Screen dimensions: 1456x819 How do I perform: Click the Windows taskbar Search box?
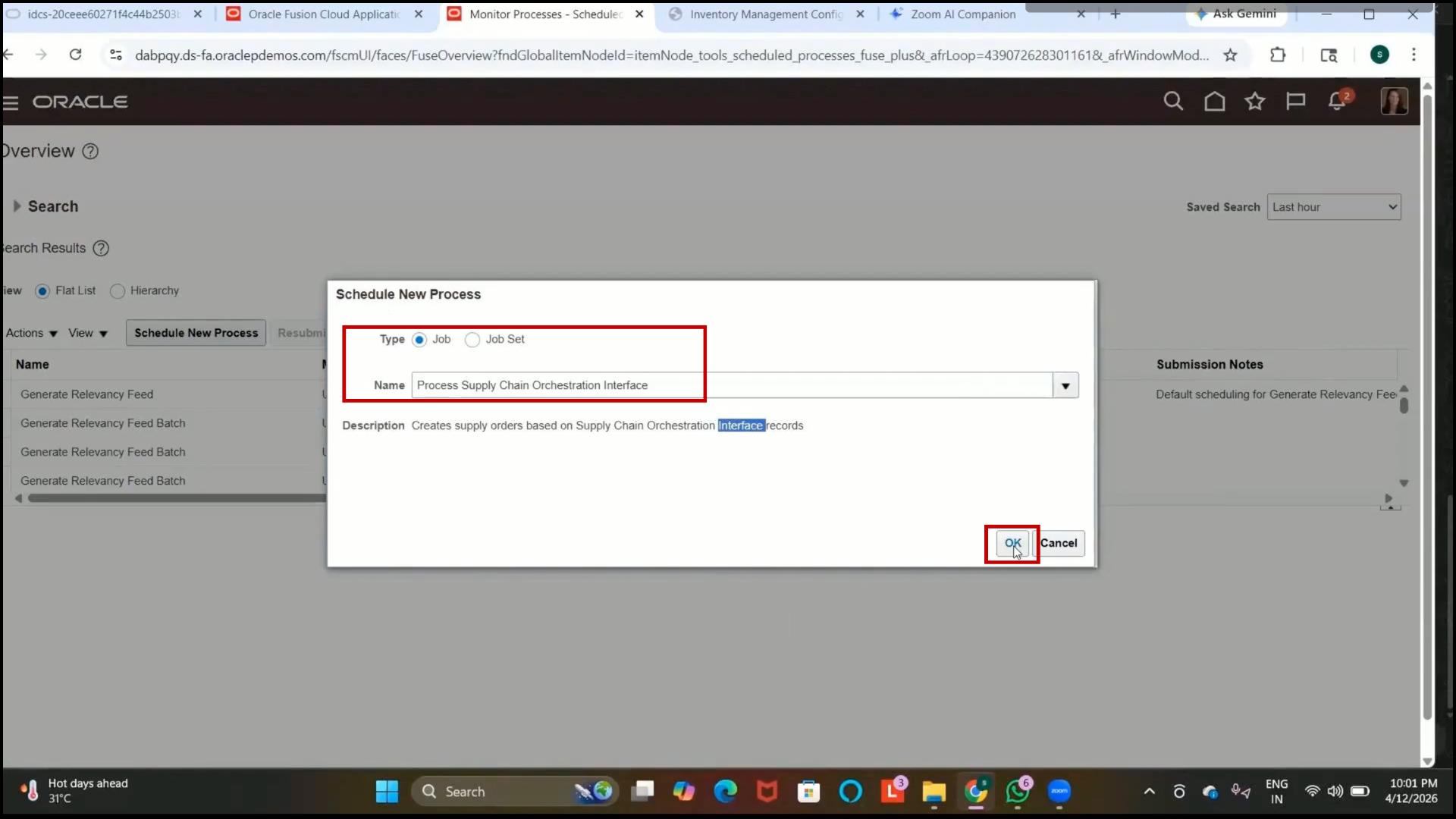515,792
